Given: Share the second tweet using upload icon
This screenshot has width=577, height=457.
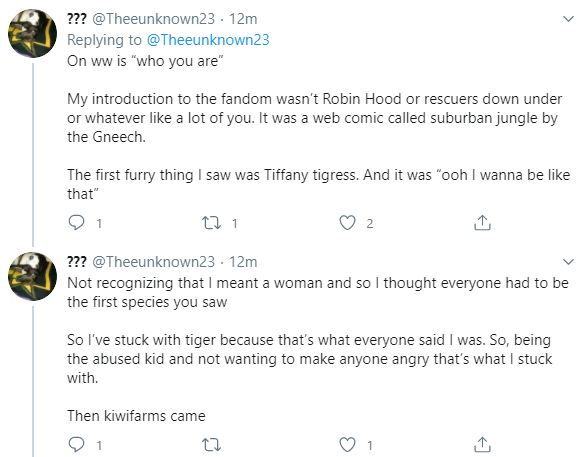Looking at the screenshot, I should (x=482, y=444).
